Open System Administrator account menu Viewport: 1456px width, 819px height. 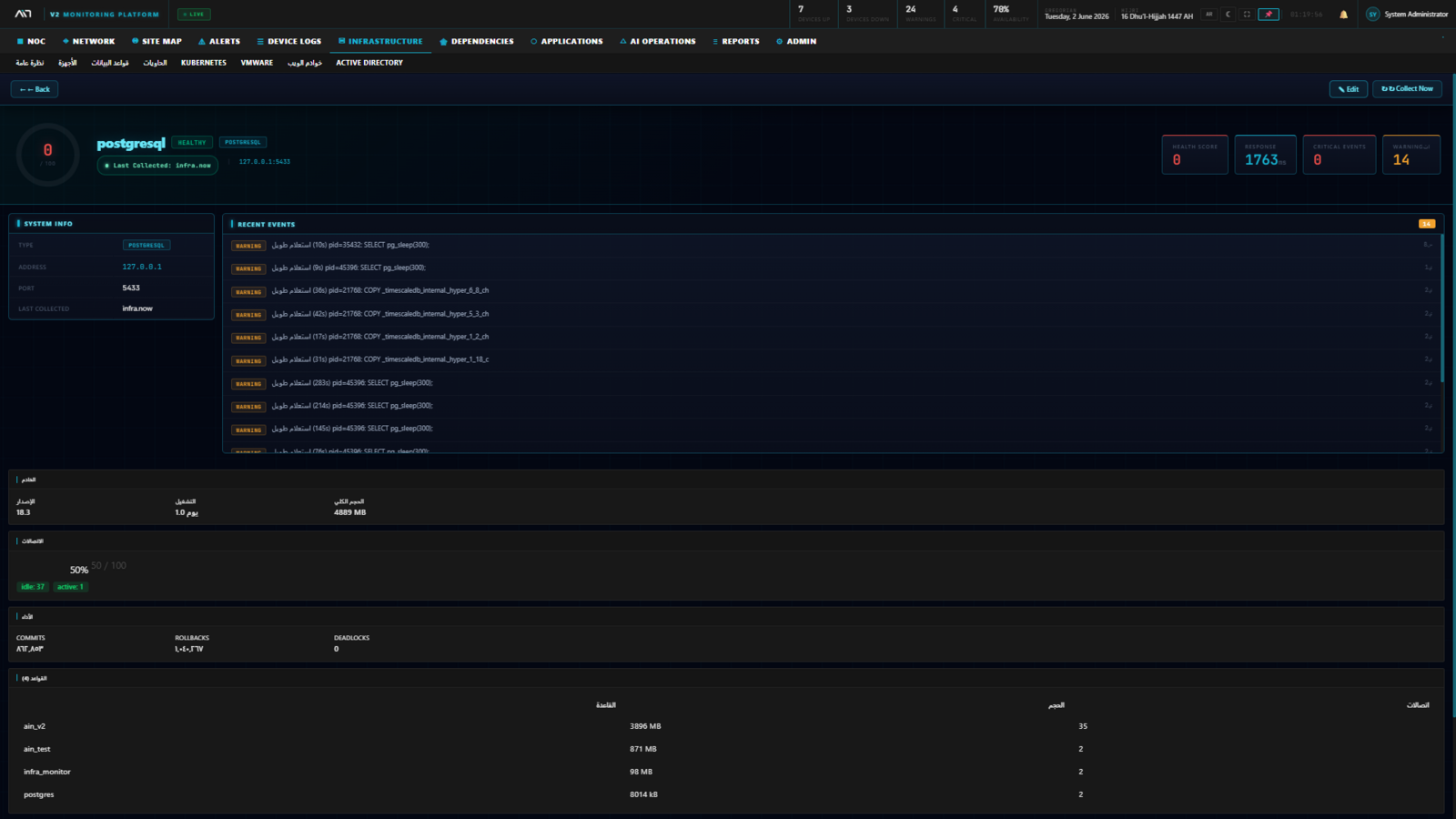(x=1416, y=15)
